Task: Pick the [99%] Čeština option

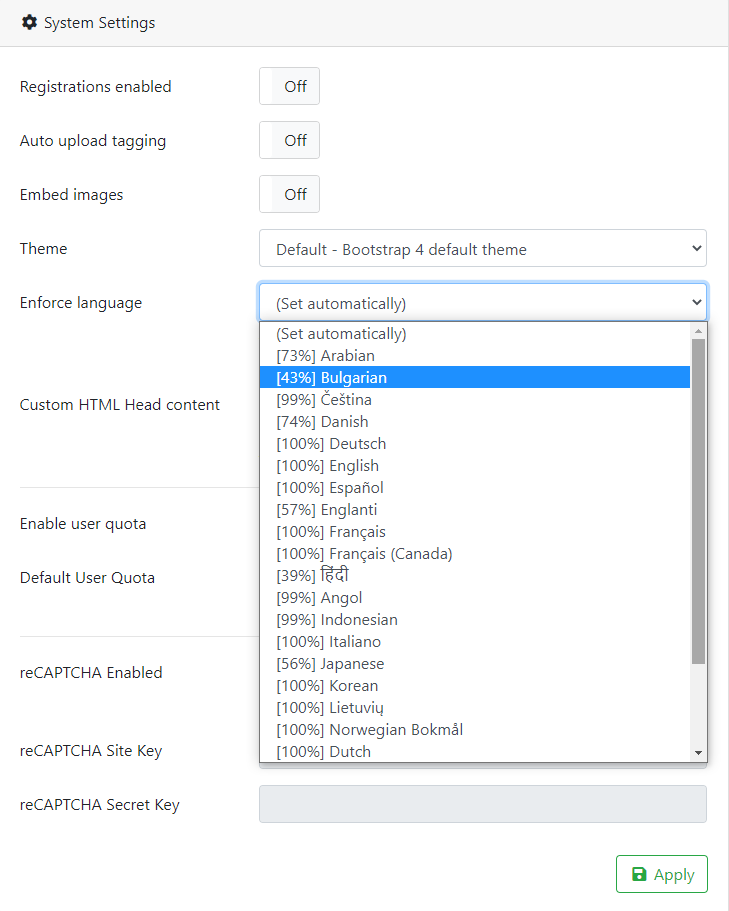Action: 475,400
